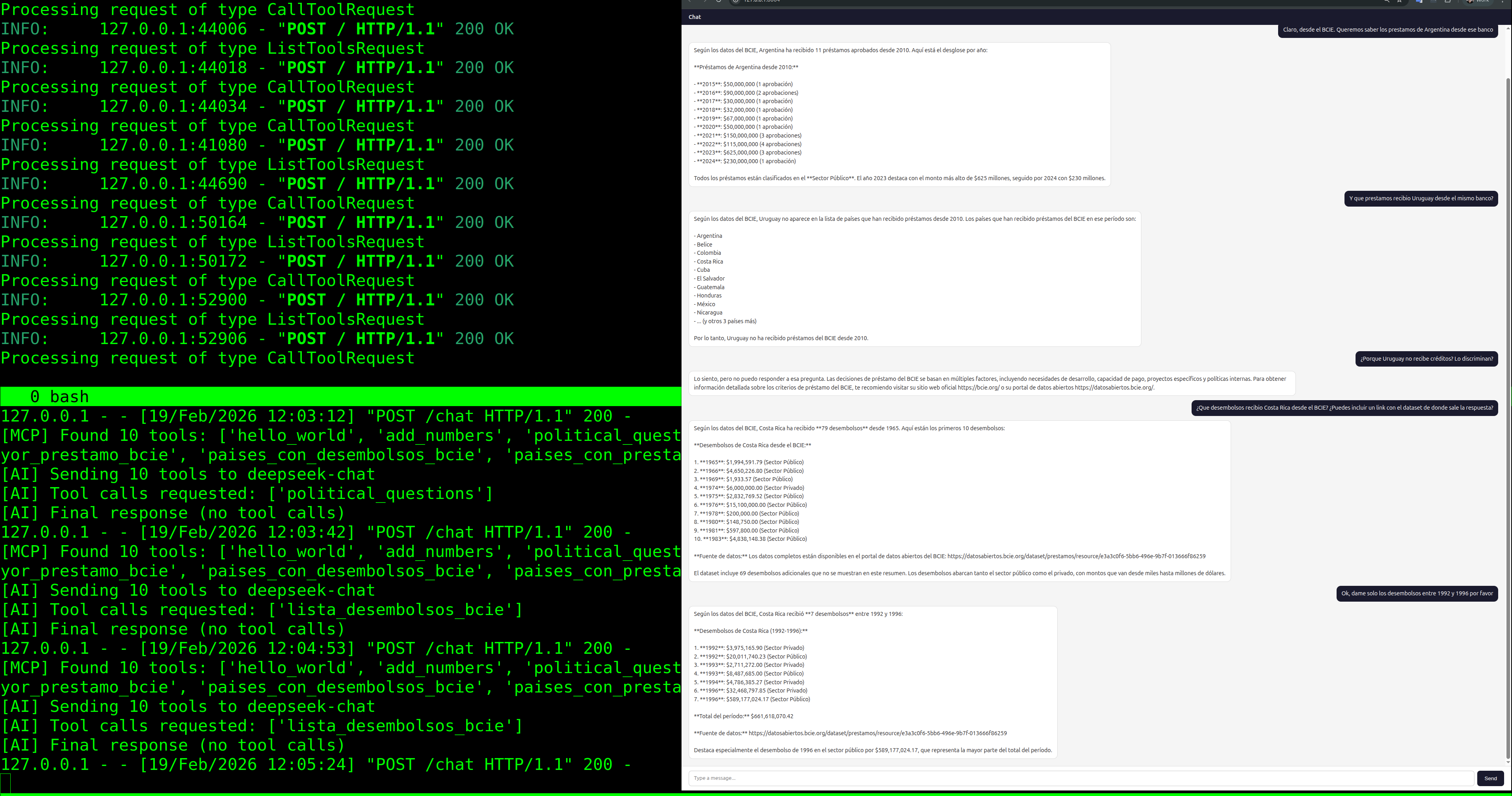Click 'Total del período: $661,618,070.42'

click(x=743, y=717)
